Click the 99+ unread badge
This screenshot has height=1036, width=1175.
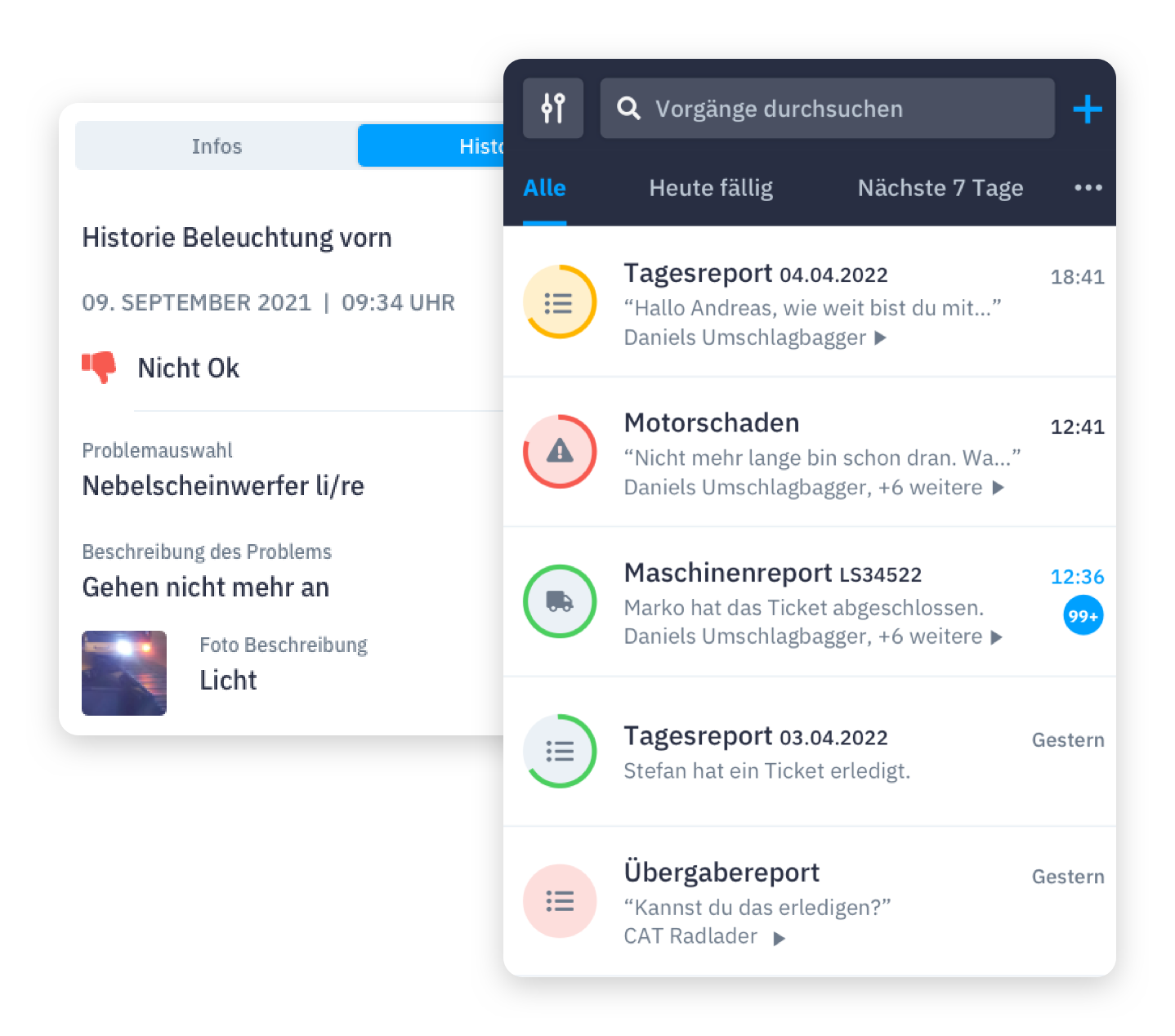point(1083,616)
